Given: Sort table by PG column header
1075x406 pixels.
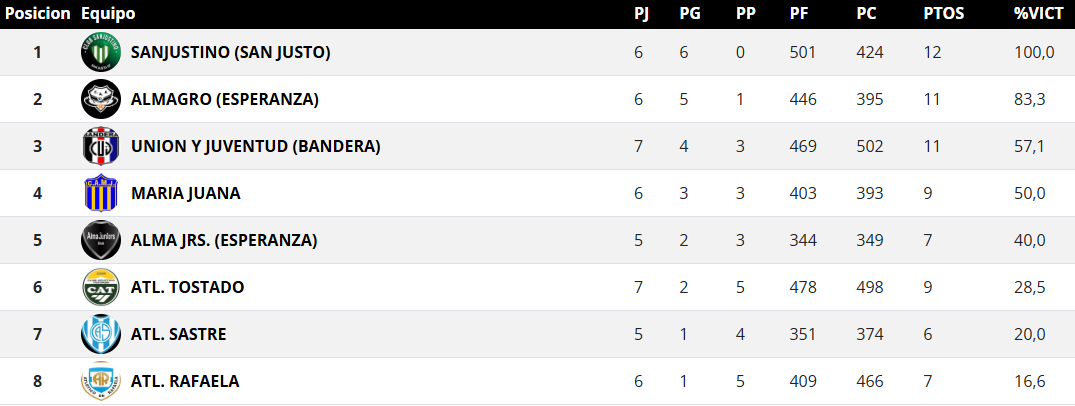Looking at the screenshot, I should pyautogui.click(x=689, y=14).
